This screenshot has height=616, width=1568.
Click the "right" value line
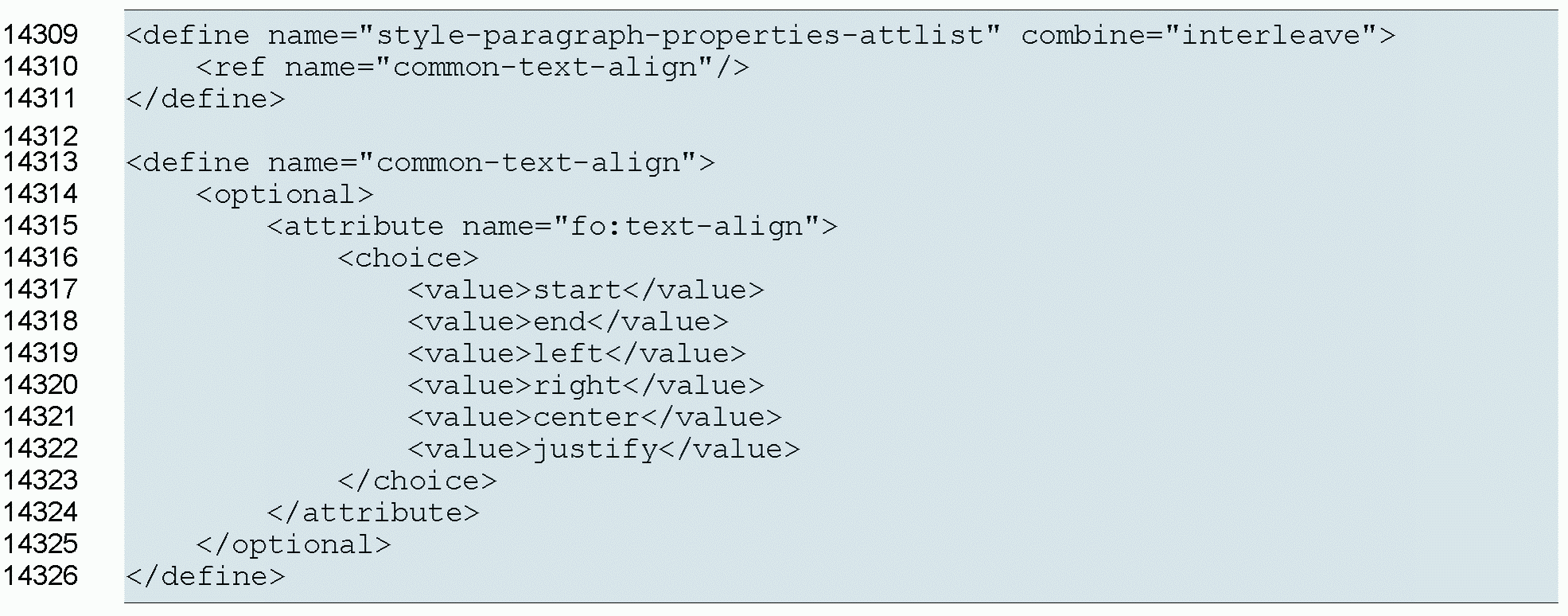tap(586, 386)
